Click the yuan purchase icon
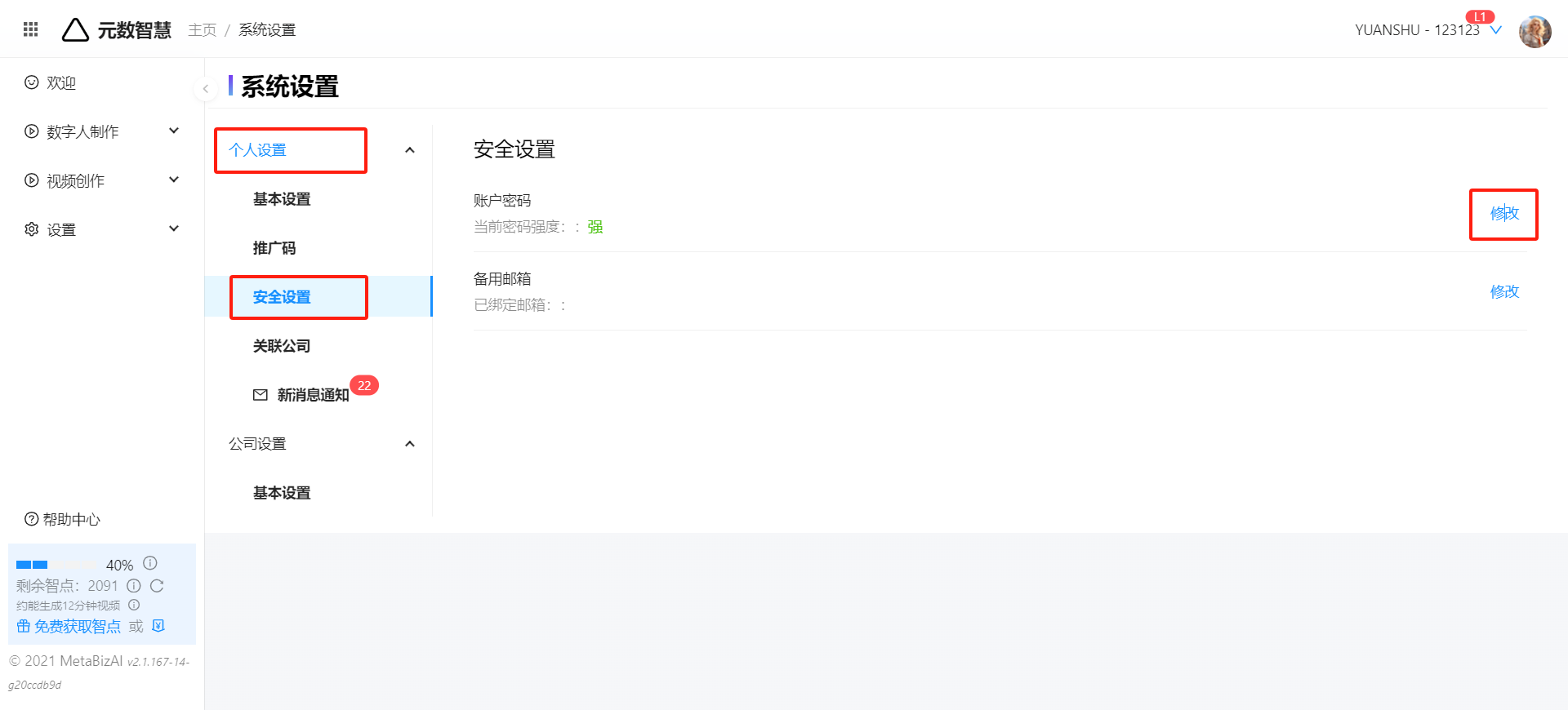The height and width of the screenshot is (710, 1568). [x=158, y=626]
